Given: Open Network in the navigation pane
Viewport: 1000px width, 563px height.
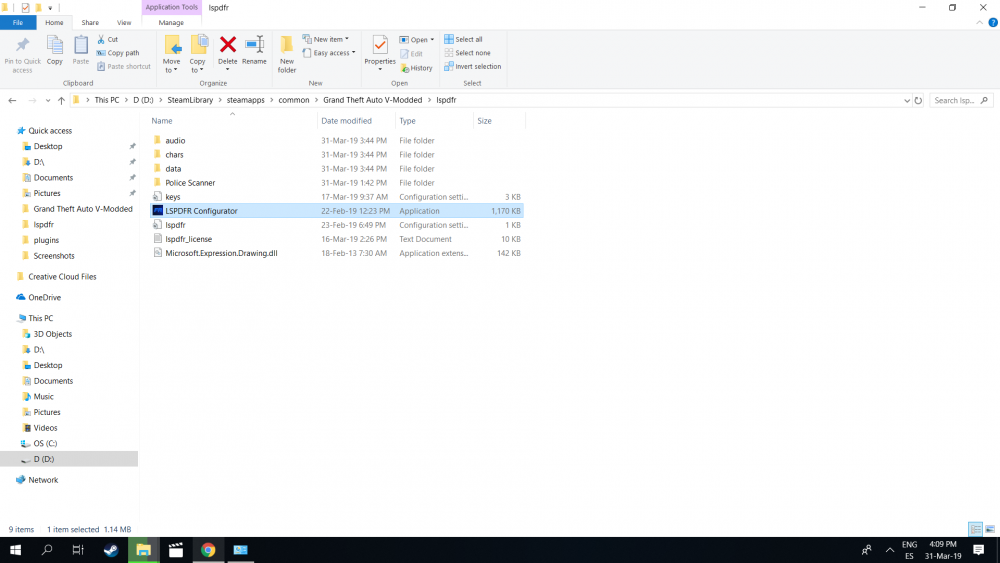Looking at the screenshot, I should [x=43, y=479].
